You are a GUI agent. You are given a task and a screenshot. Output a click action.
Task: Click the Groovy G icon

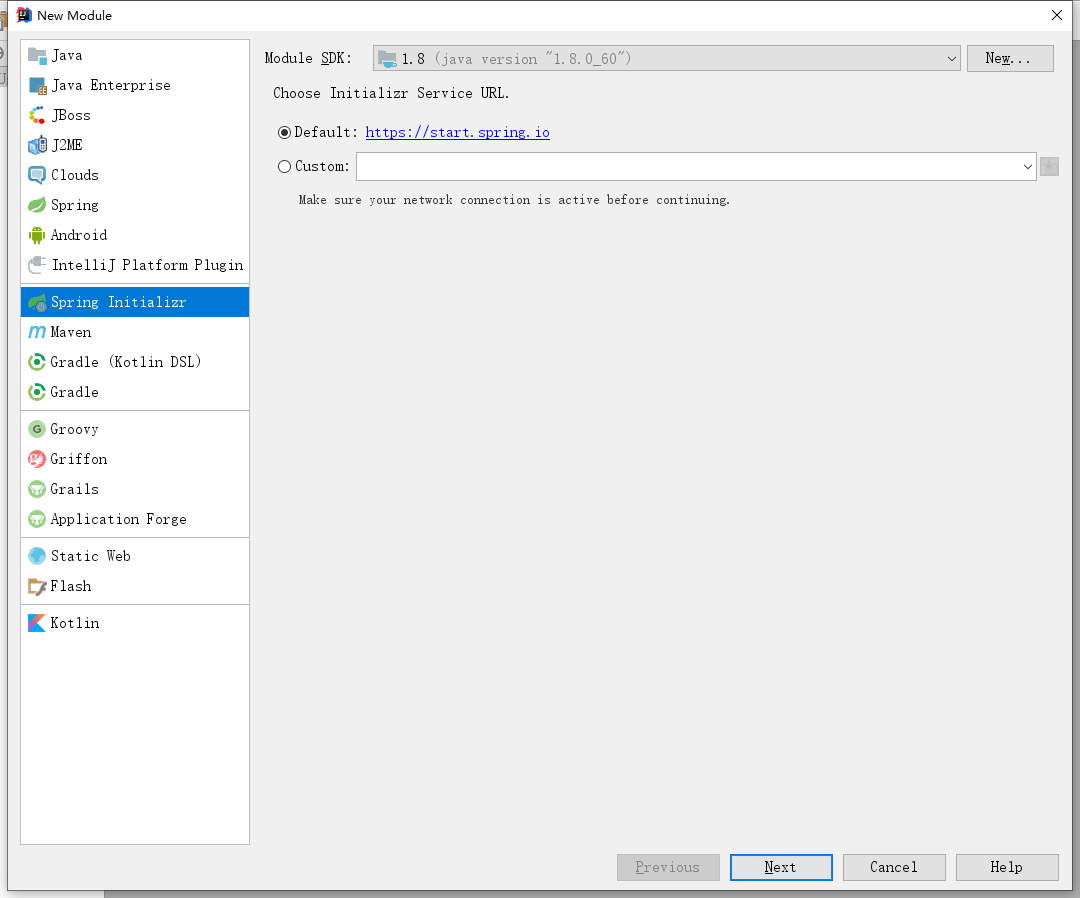pos(37,429)
